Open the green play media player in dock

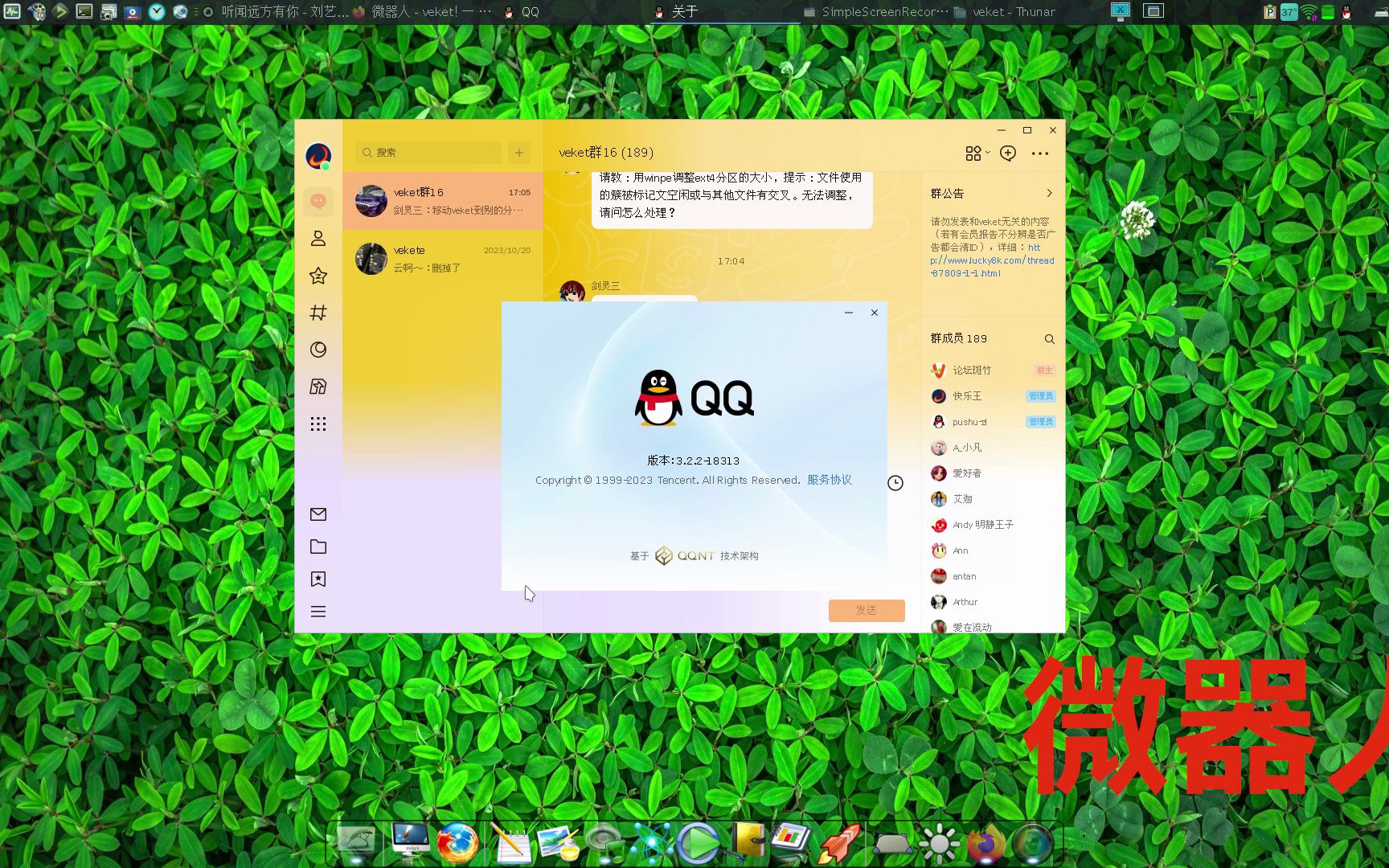click(698, 843)
